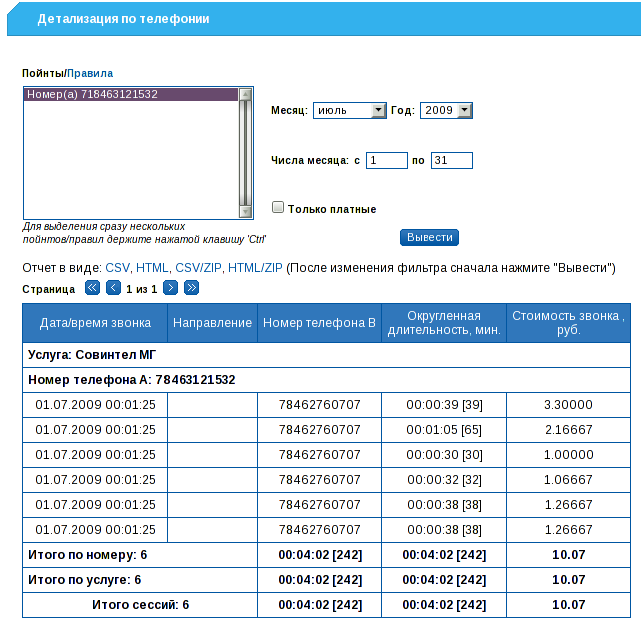The height and width of the screenshot is (622, 641).
Task: Download the report as CSV/ZIP
Action: point(198,268)
